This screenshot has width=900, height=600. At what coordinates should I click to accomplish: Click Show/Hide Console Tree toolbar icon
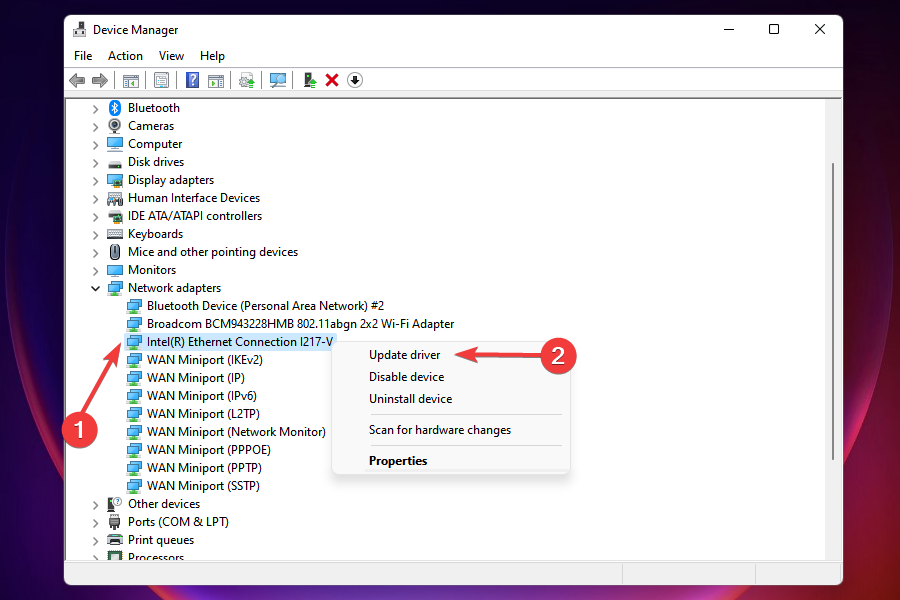tap(131, 80)
